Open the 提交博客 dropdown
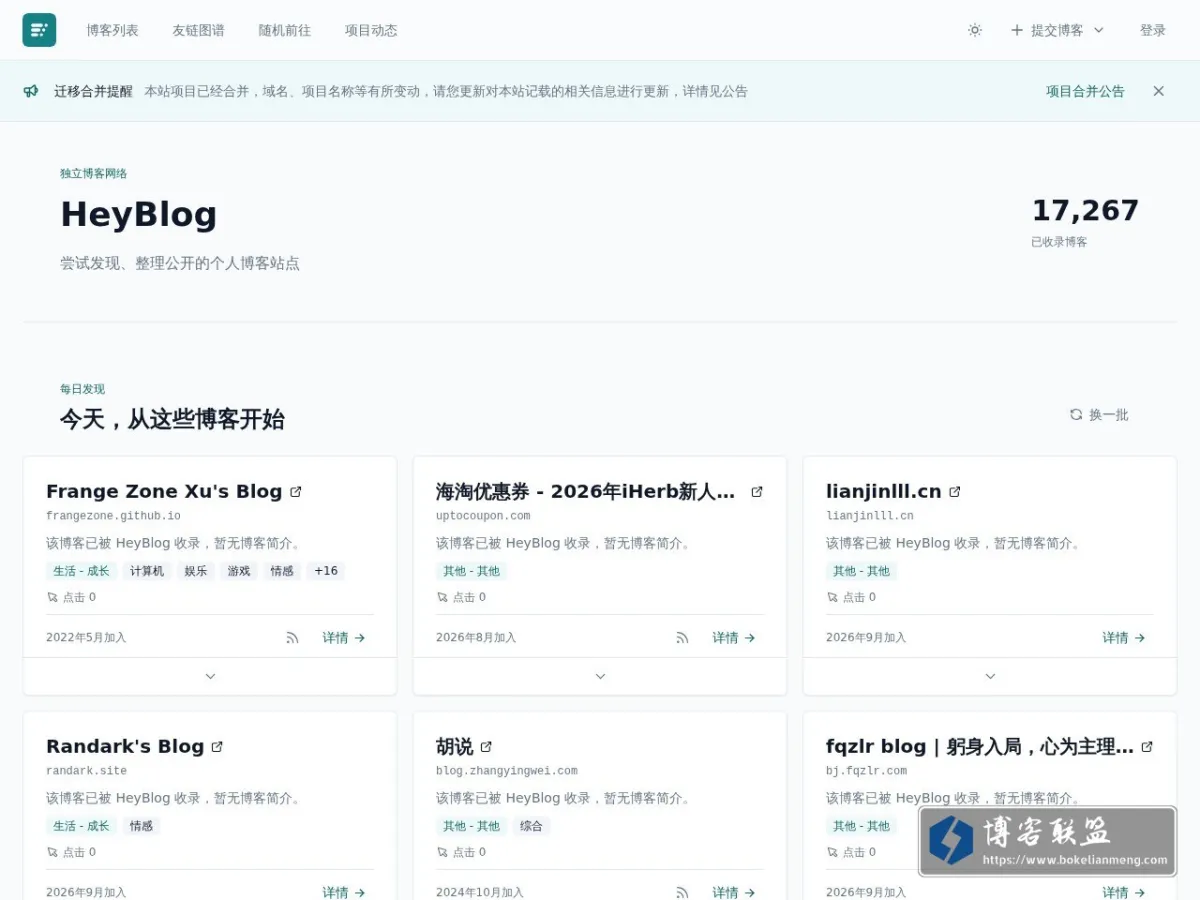 tap(1057, 30)
